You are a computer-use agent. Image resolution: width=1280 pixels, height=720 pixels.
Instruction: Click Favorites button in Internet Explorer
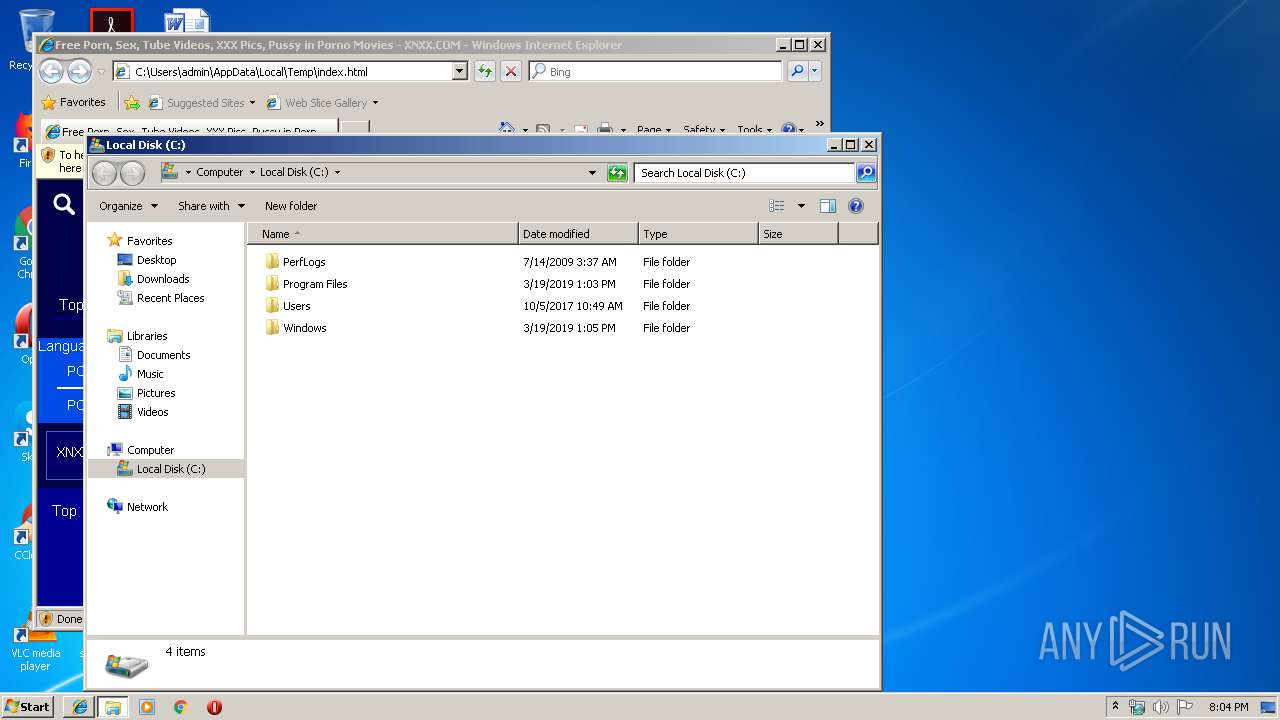73,102
